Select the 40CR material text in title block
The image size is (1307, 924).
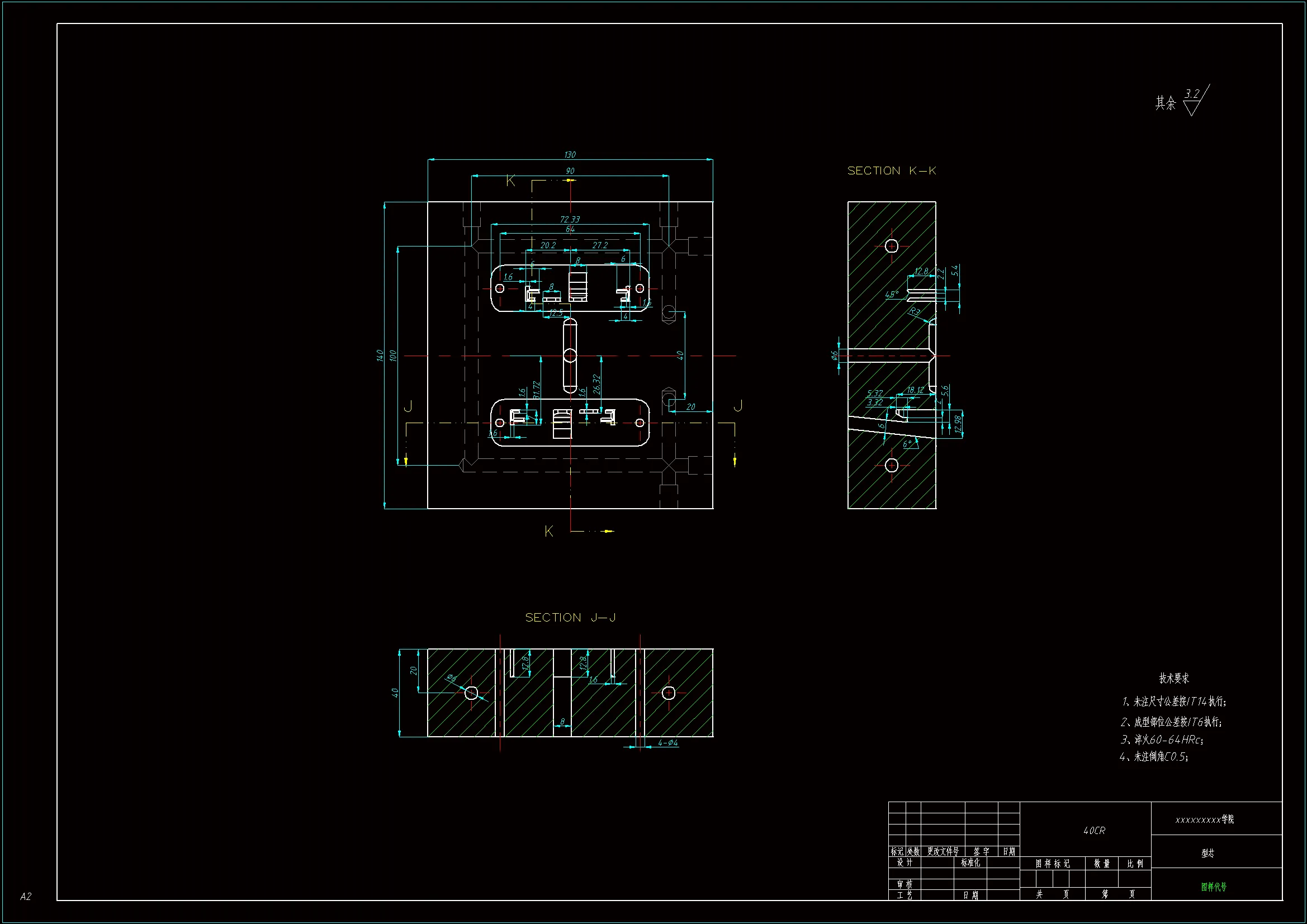[x=1093, y=831]
